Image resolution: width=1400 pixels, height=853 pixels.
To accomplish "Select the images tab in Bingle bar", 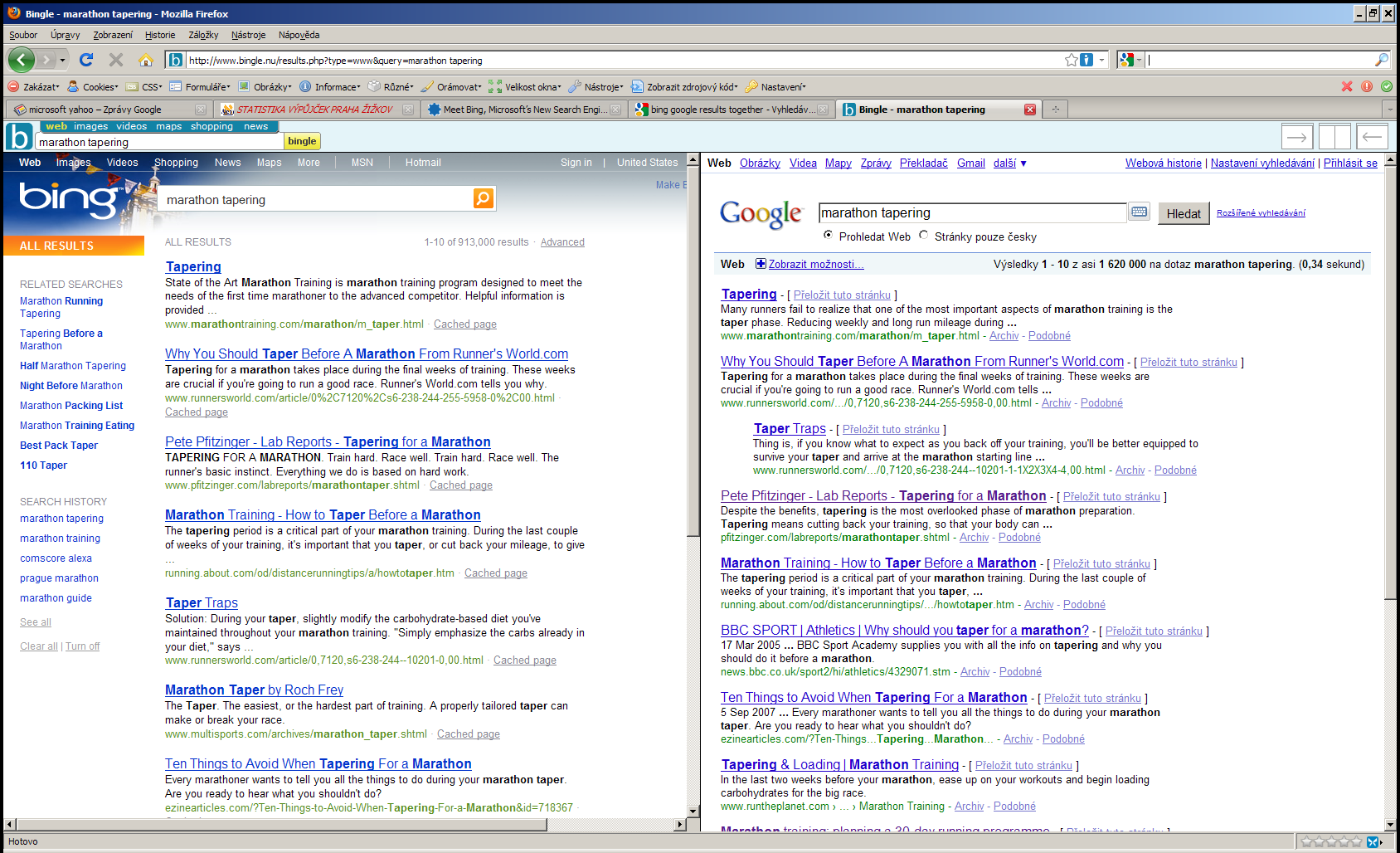I will pos(90,126).
